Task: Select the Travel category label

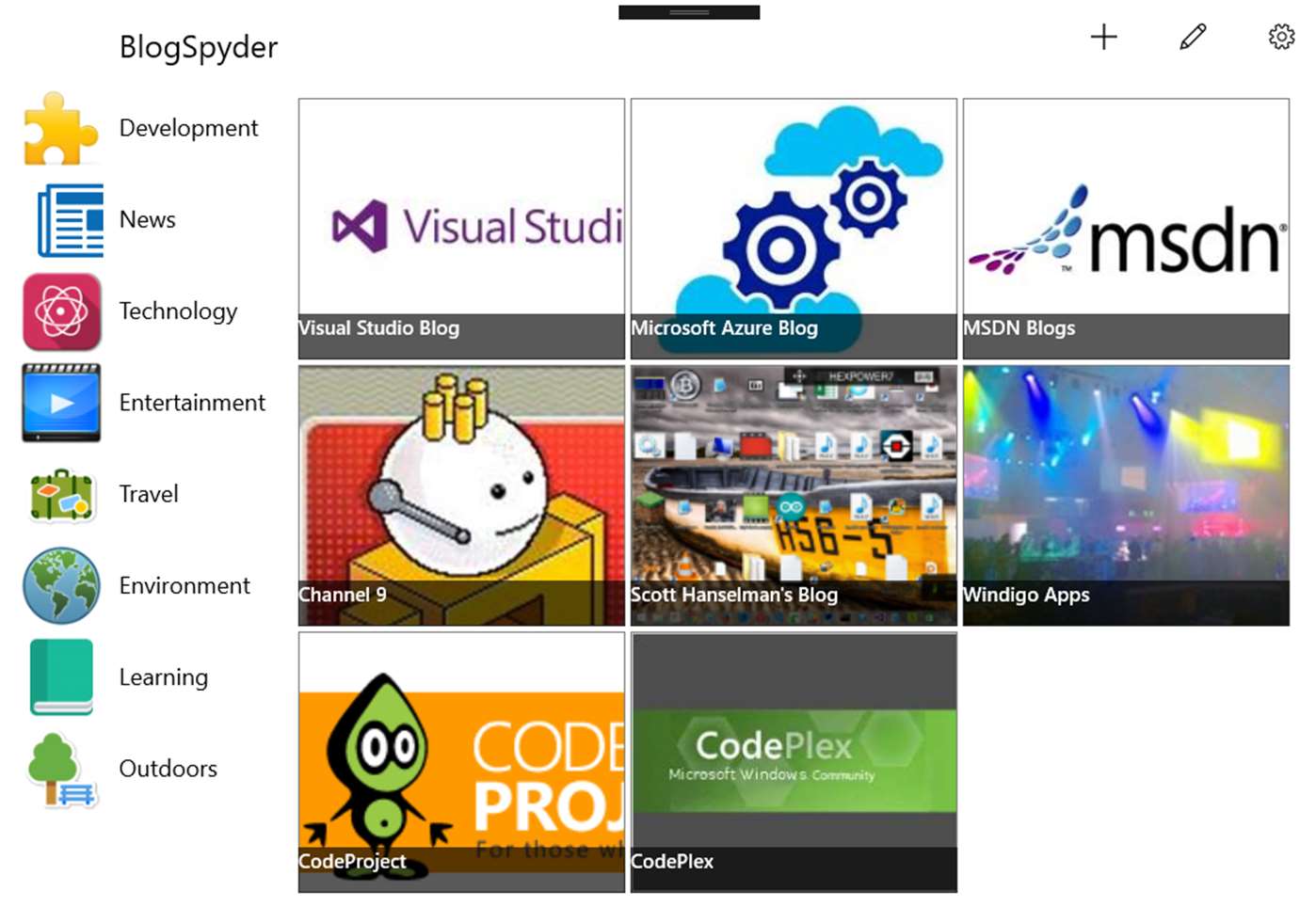Action: pos(149,494)
